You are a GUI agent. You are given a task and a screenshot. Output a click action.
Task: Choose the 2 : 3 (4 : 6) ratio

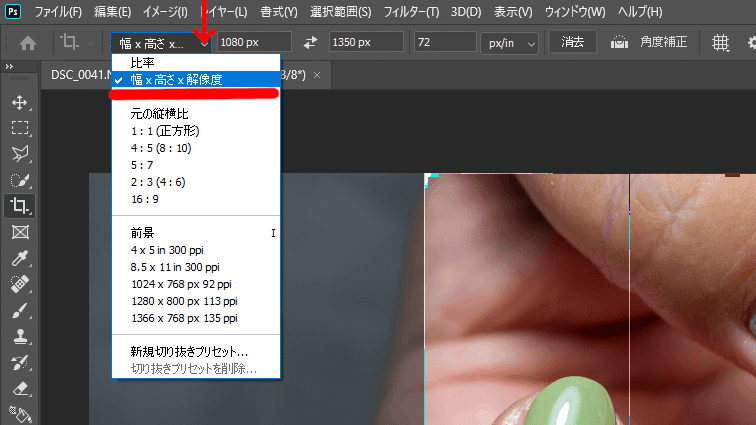click(196, 182)
